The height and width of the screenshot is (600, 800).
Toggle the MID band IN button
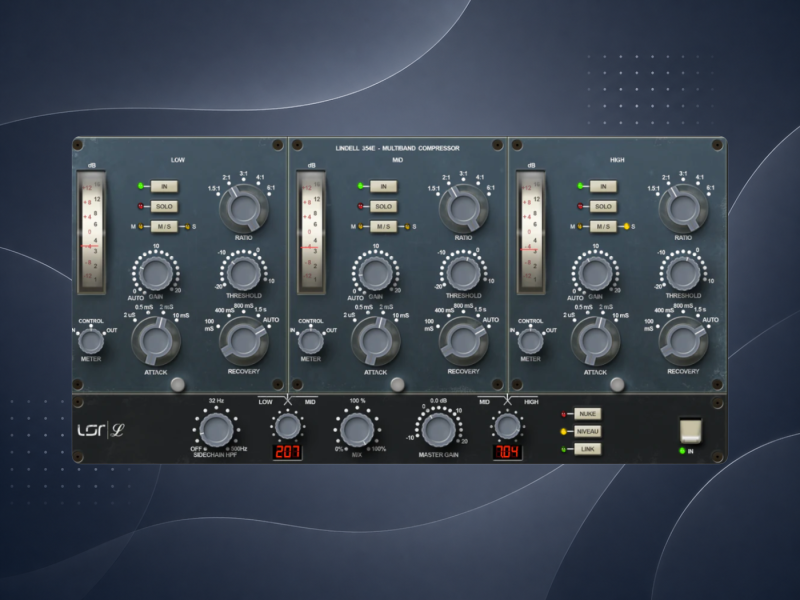click(384, 187)
